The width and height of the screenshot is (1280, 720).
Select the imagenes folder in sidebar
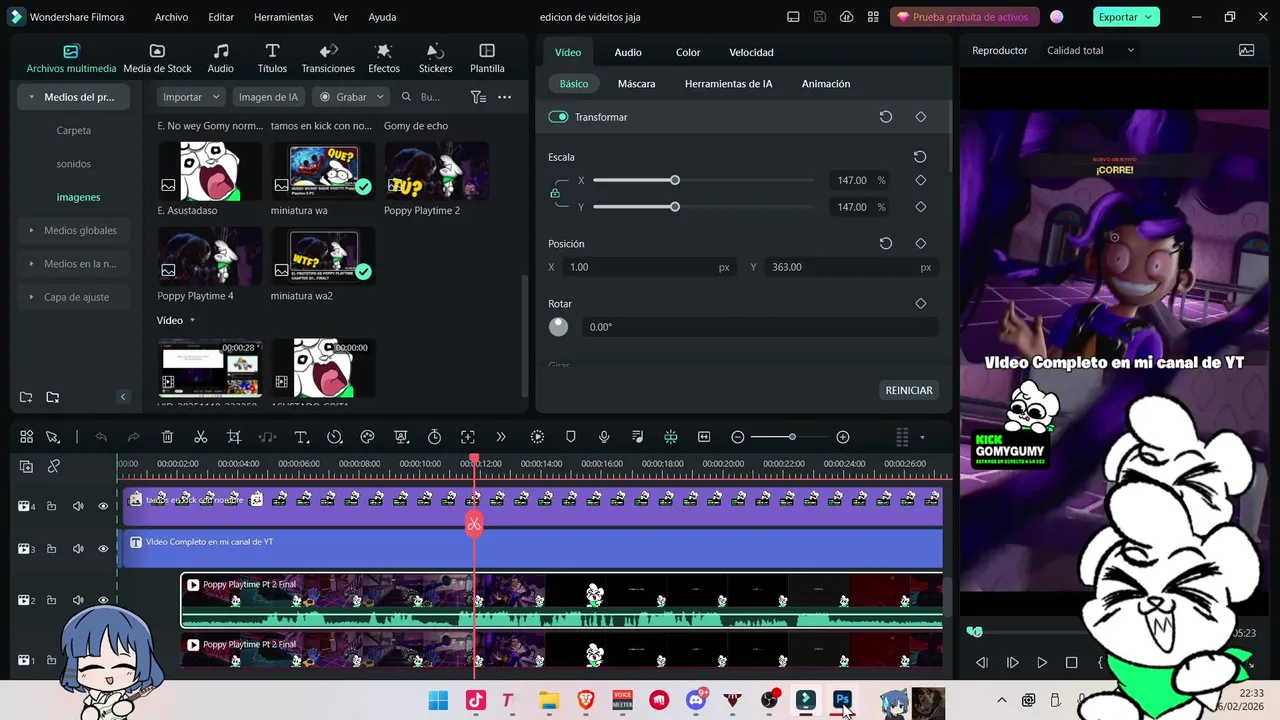[x=78, y=197]
